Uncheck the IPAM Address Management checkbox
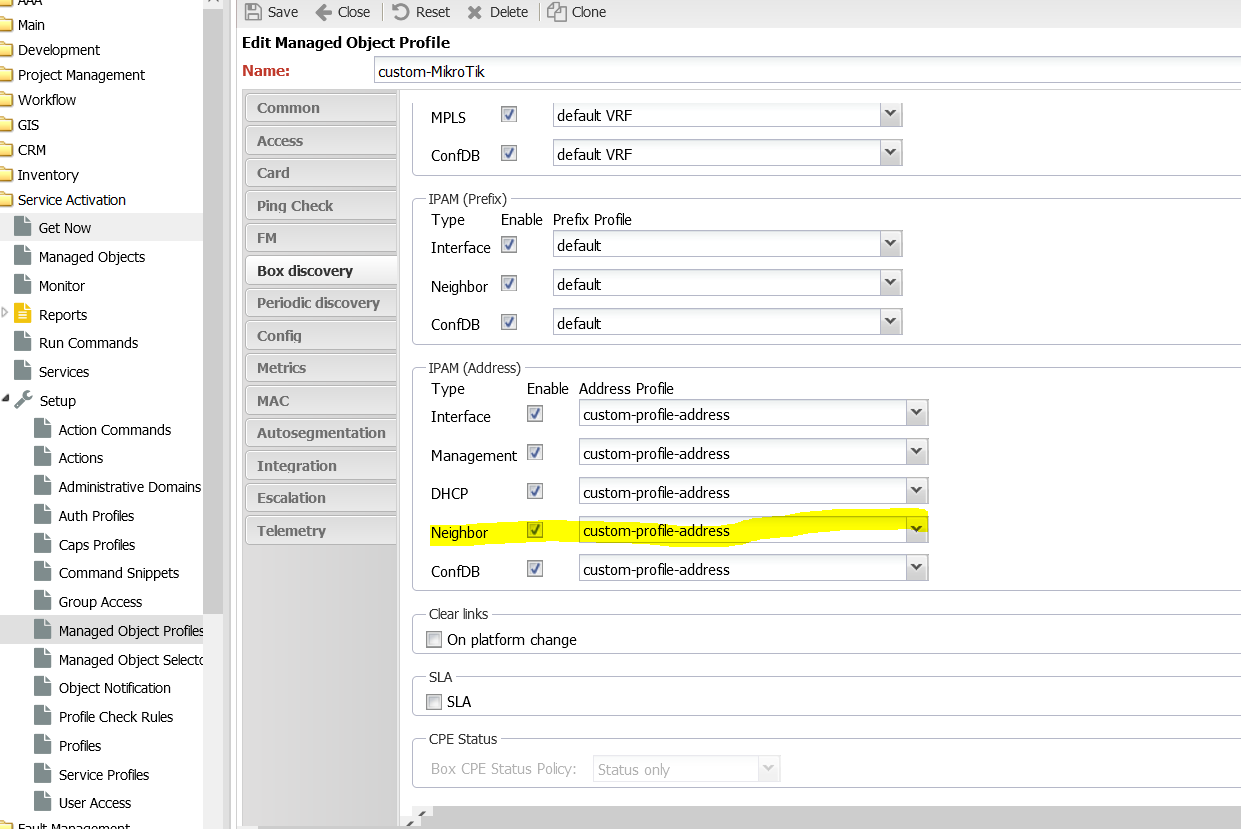This screenshot has width=1241, height=829. tap(535, 452)
